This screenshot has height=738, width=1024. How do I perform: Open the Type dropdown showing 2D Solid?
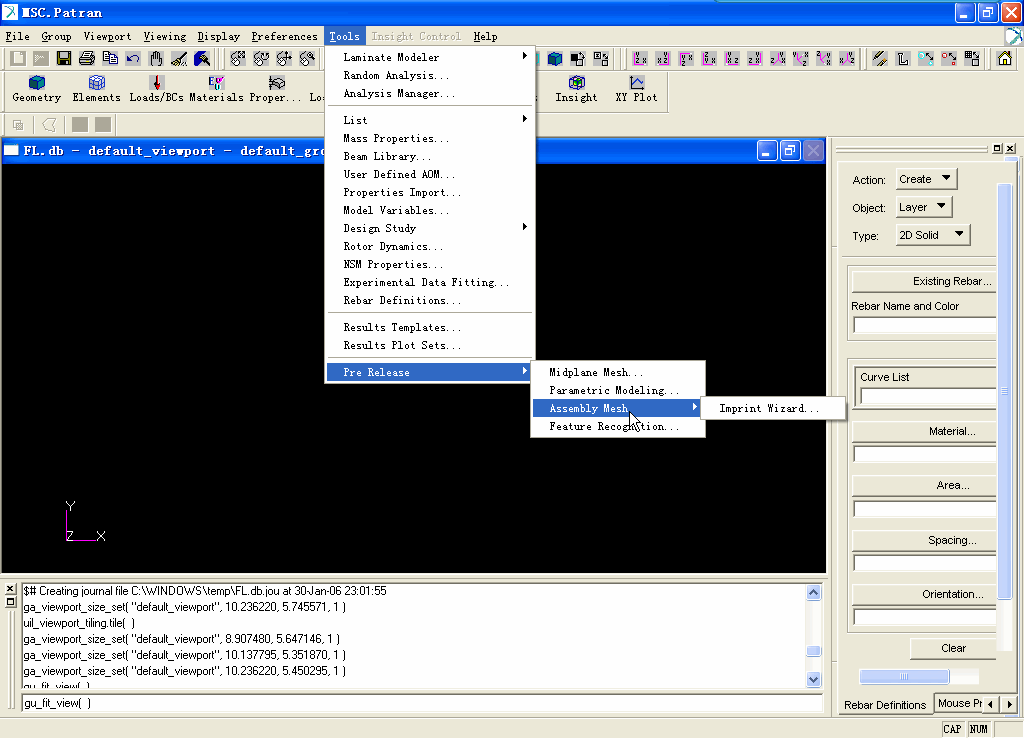[x=933, y=235]
